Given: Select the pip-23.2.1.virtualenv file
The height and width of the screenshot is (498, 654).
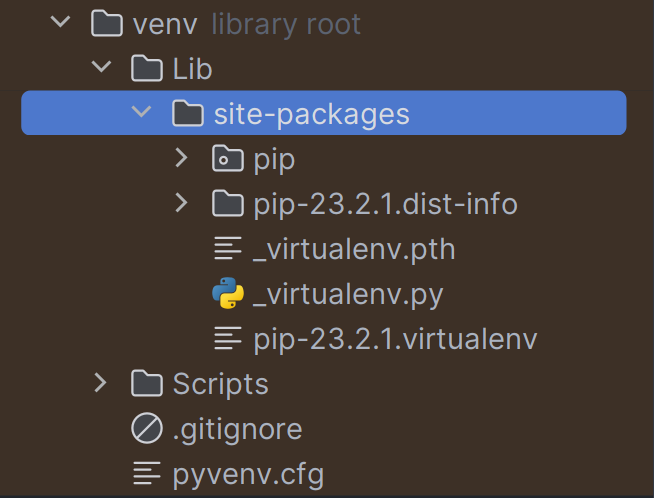Looking at the screenshot, I should [x=395, y=339].
